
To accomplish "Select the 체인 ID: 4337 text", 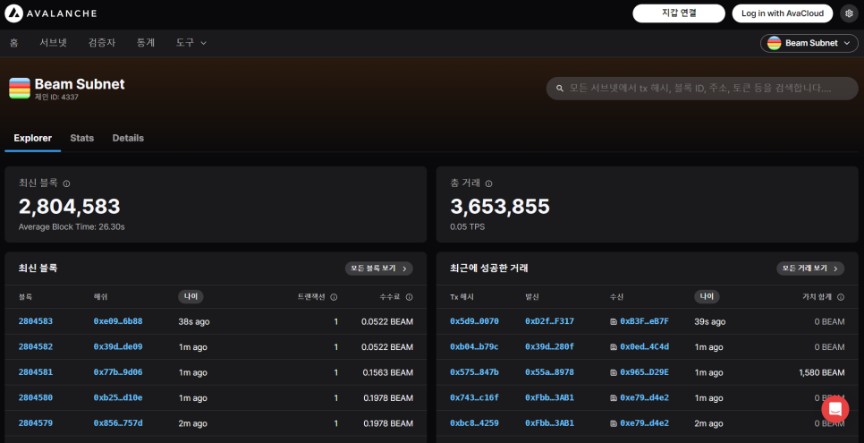I will point(57,97).
